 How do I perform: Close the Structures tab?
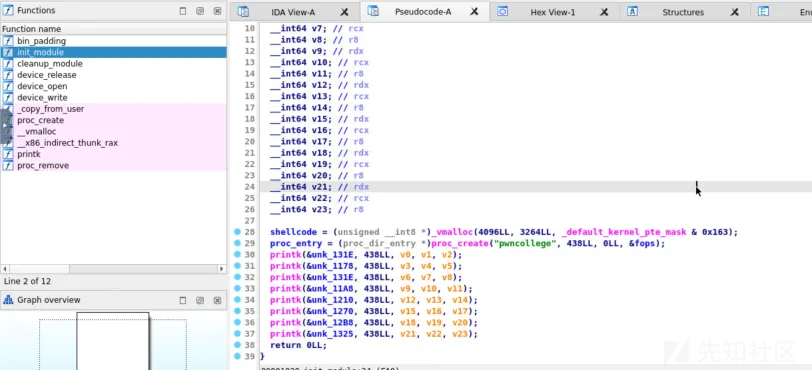[x=734, y=12]
